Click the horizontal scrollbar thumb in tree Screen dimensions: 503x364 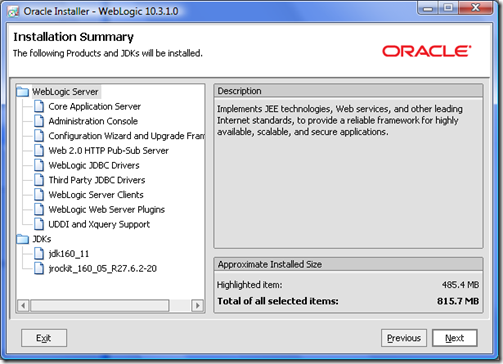click(x=100, y=305)
